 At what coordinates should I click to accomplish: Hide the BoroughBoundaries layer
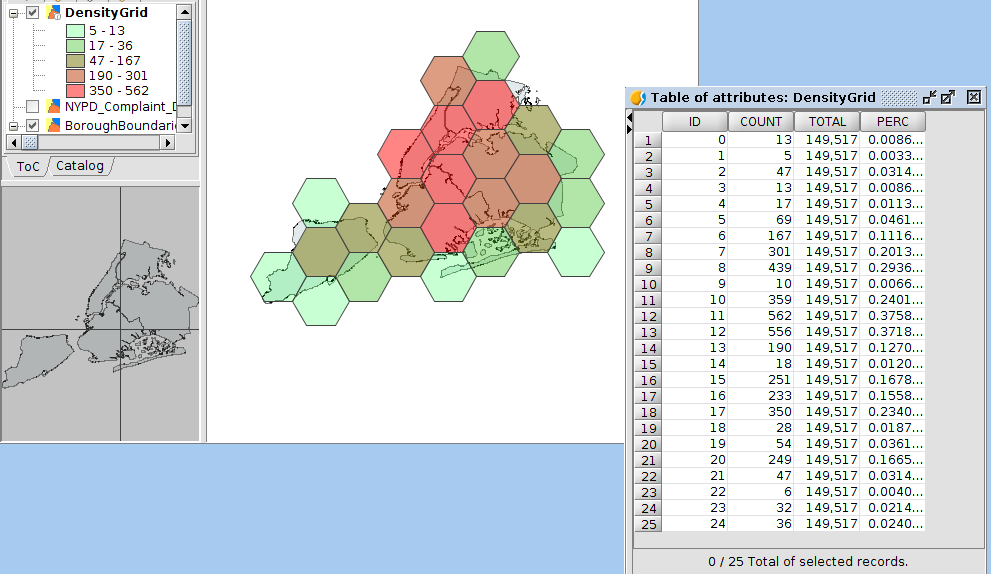(33, 126)
